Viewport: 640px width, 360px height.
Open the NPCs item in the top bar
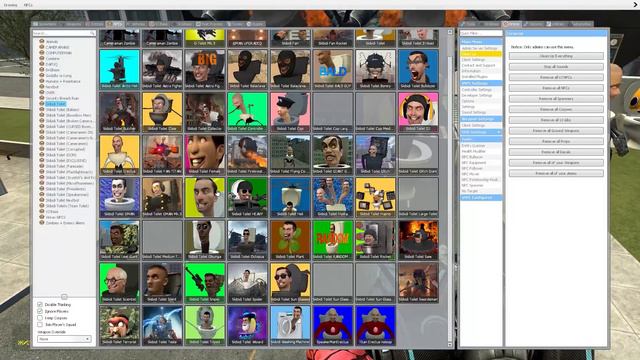point(28,5)
